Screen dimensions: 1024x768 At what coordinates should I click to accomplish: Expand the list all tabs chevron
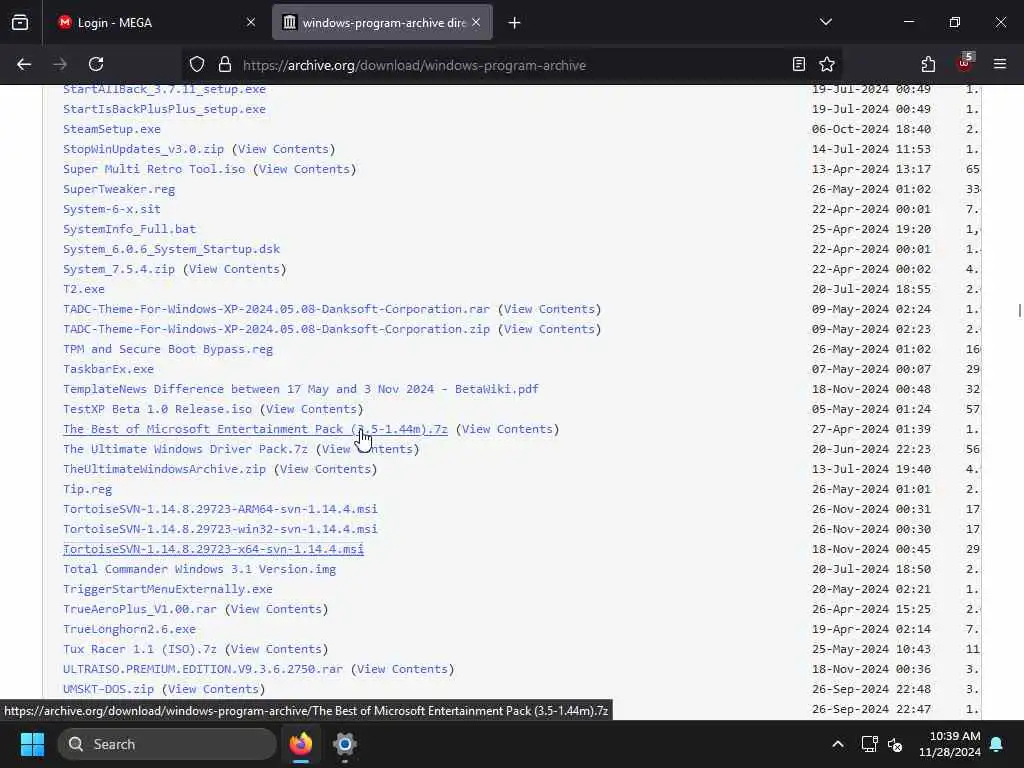(x=826, y=22)
